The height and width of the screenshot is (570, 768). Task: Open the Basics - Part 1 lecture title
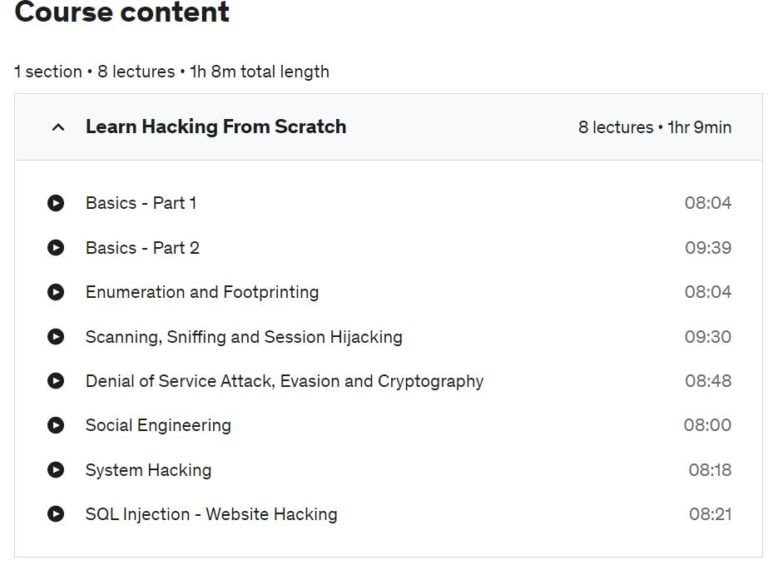[141, 203]
